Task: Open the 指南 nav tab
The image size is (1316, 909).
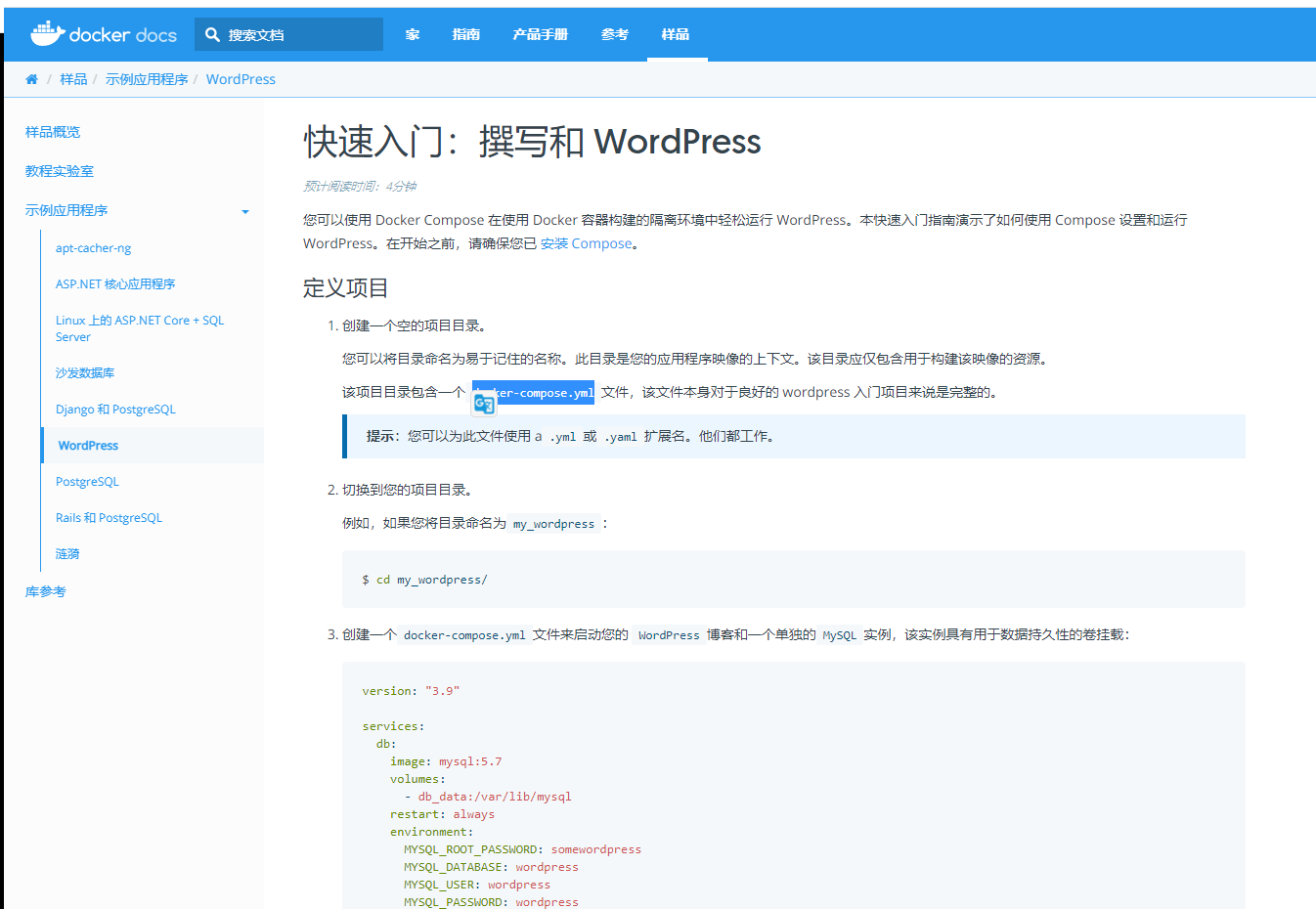Action: point(466,34)
